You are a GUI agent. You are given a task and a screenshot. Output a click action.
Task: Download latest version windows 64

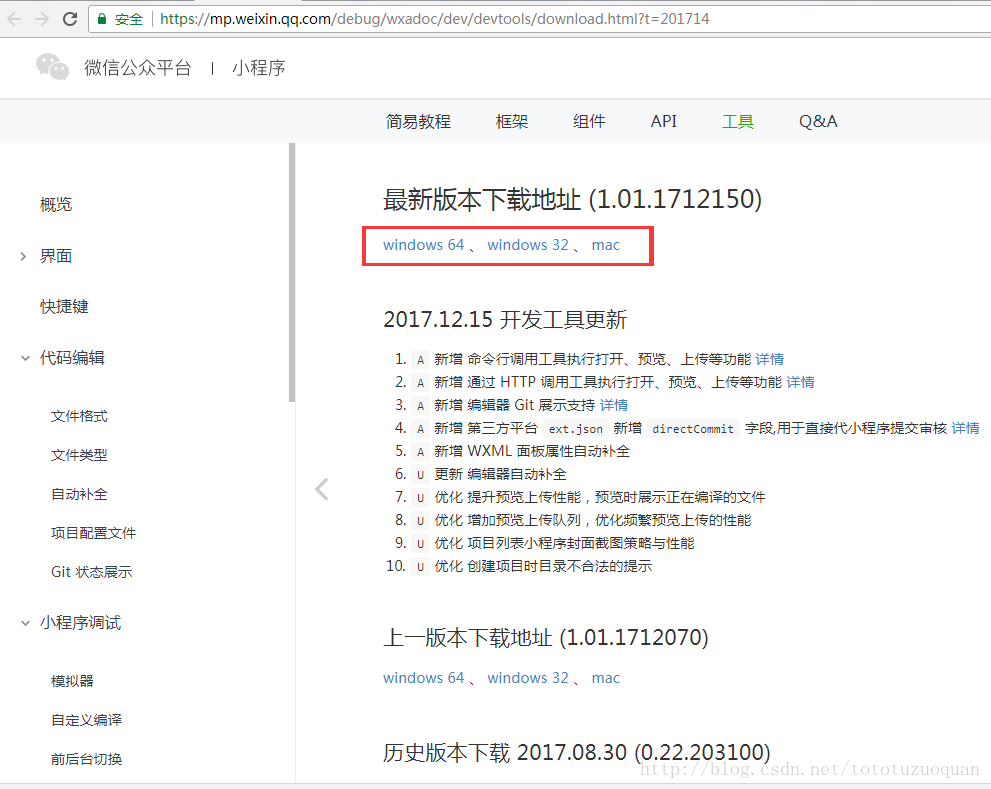(423, 245)
